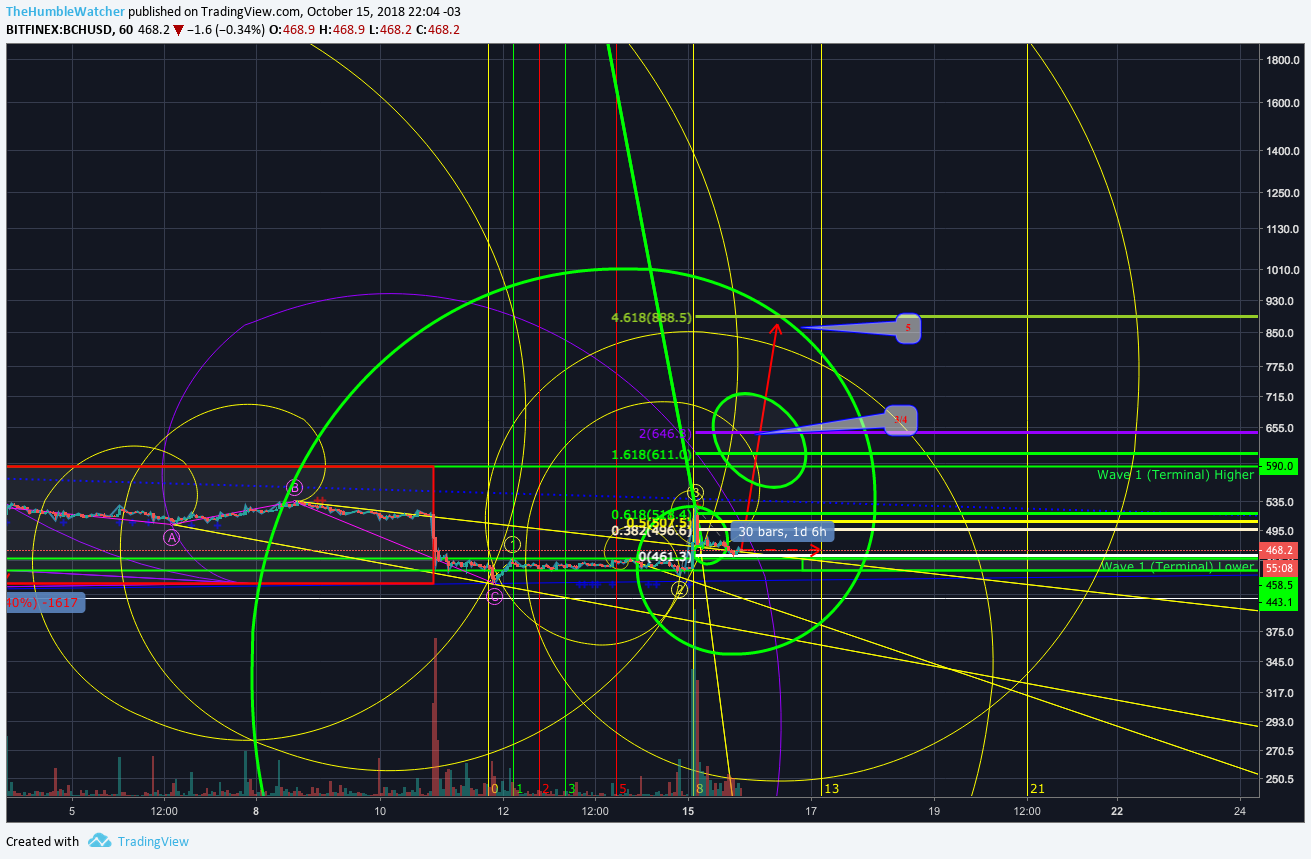Image resolution: width=1311 pixels, height=859 pixels.
Task: Click the 250.5 price scale label
Action: 1280,779
